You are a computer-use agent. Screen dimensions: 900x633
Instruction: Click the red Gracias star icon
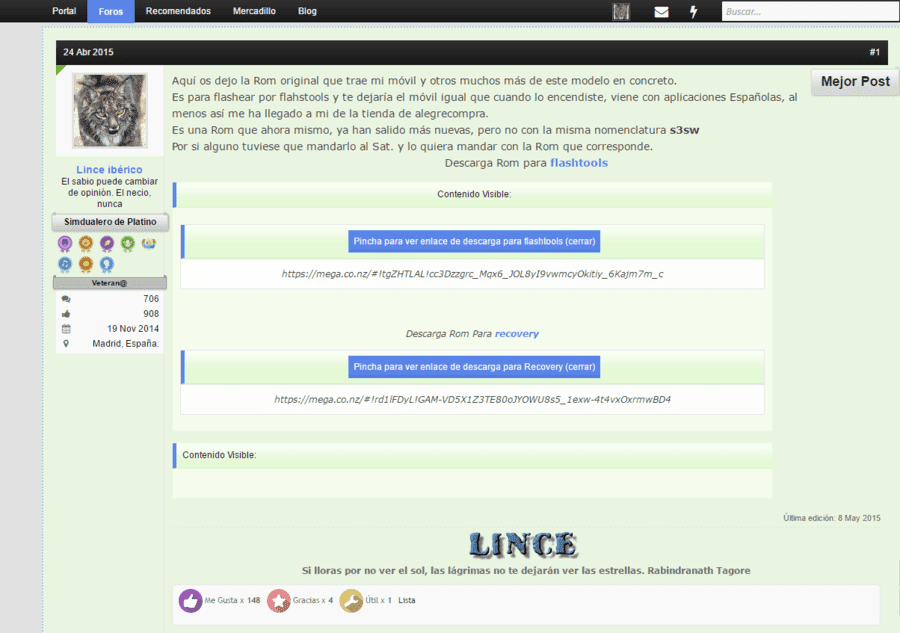279,601
